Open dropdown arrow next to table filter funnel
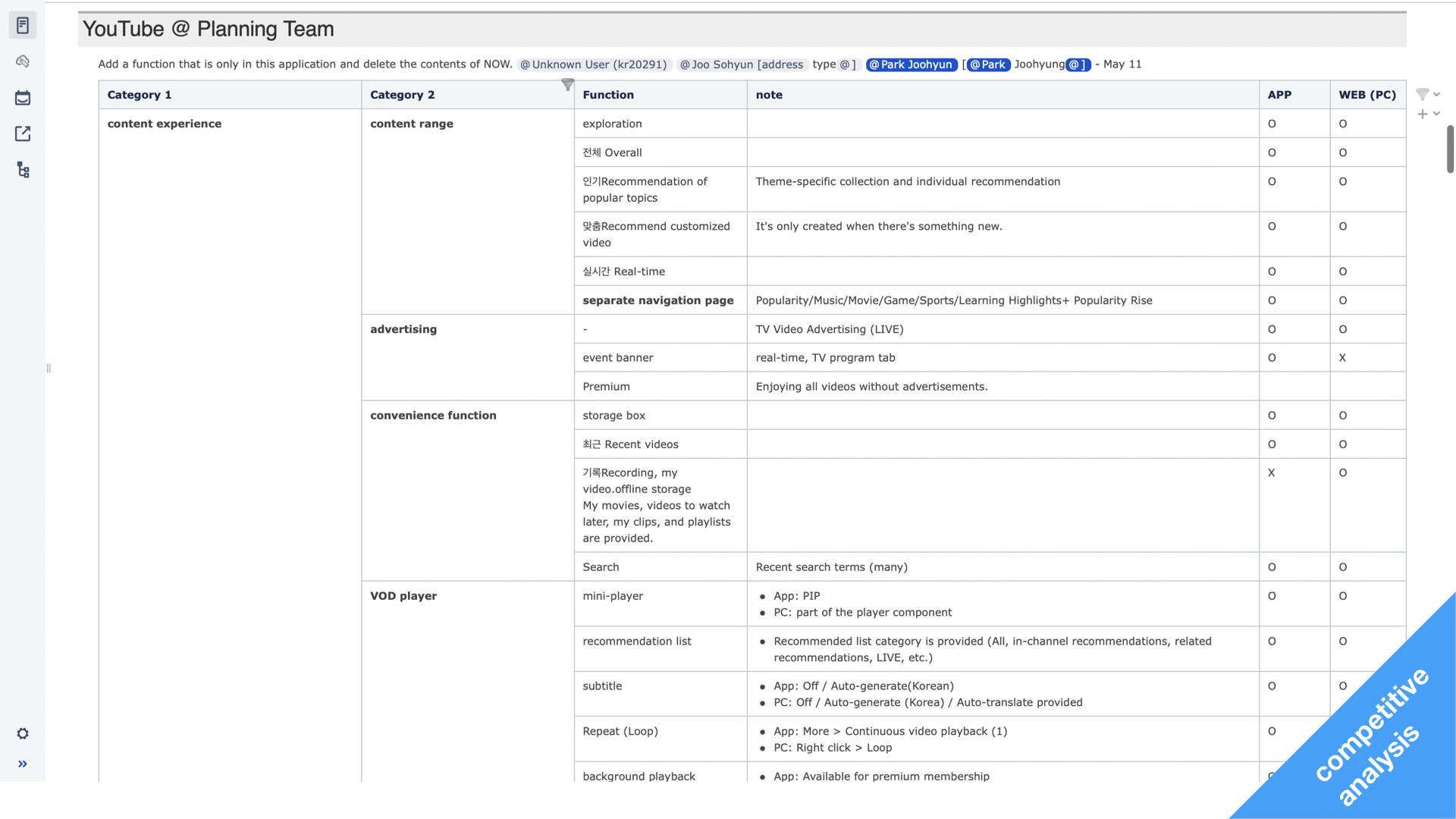1456x819 pixels. coord(1437,94)
